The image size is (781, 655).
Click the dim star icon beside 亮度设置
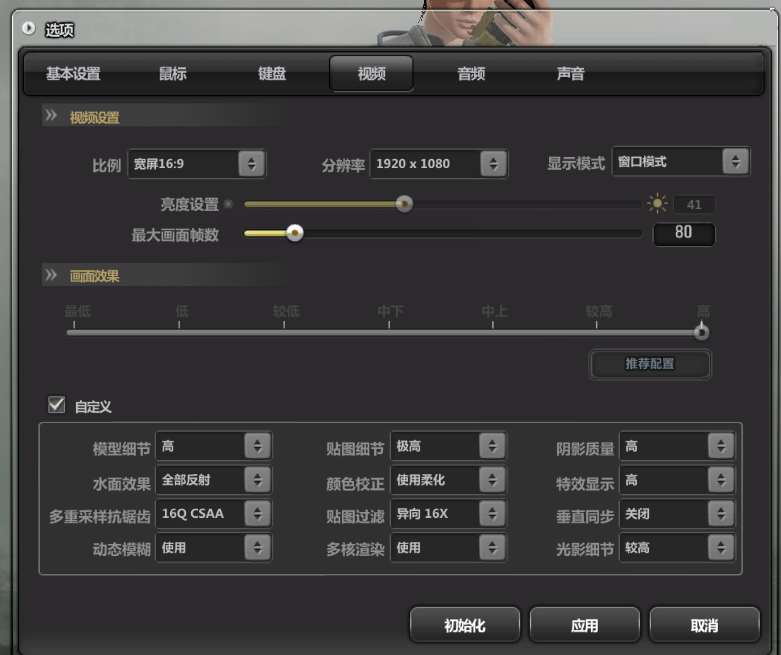227,204
